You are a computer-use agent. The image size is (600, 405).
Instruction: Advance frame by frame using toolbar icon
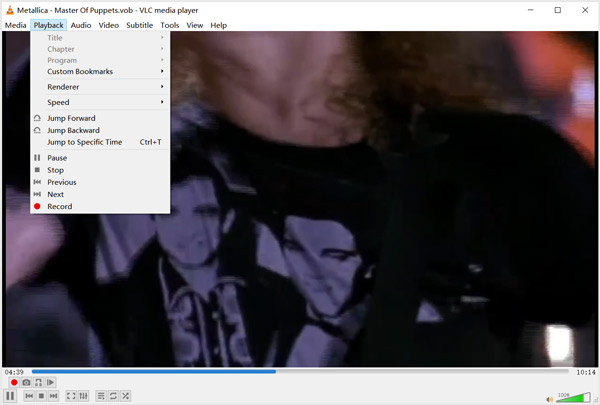(51, 382)
